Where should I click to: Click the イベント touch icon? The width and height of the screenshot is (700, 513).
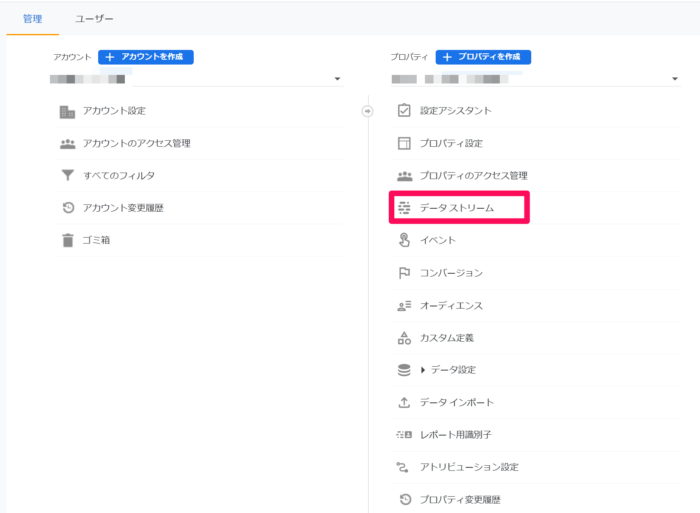pyautogui.click(x=404, y=240)
